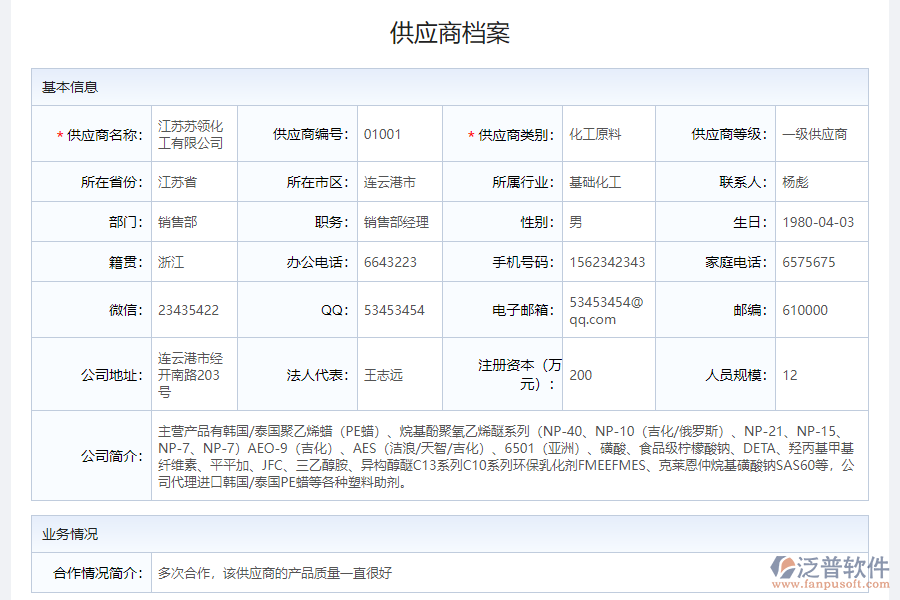The image size is (900, 600).
Task: Select the industry value 基础化工
Action: tap(590, 182)
